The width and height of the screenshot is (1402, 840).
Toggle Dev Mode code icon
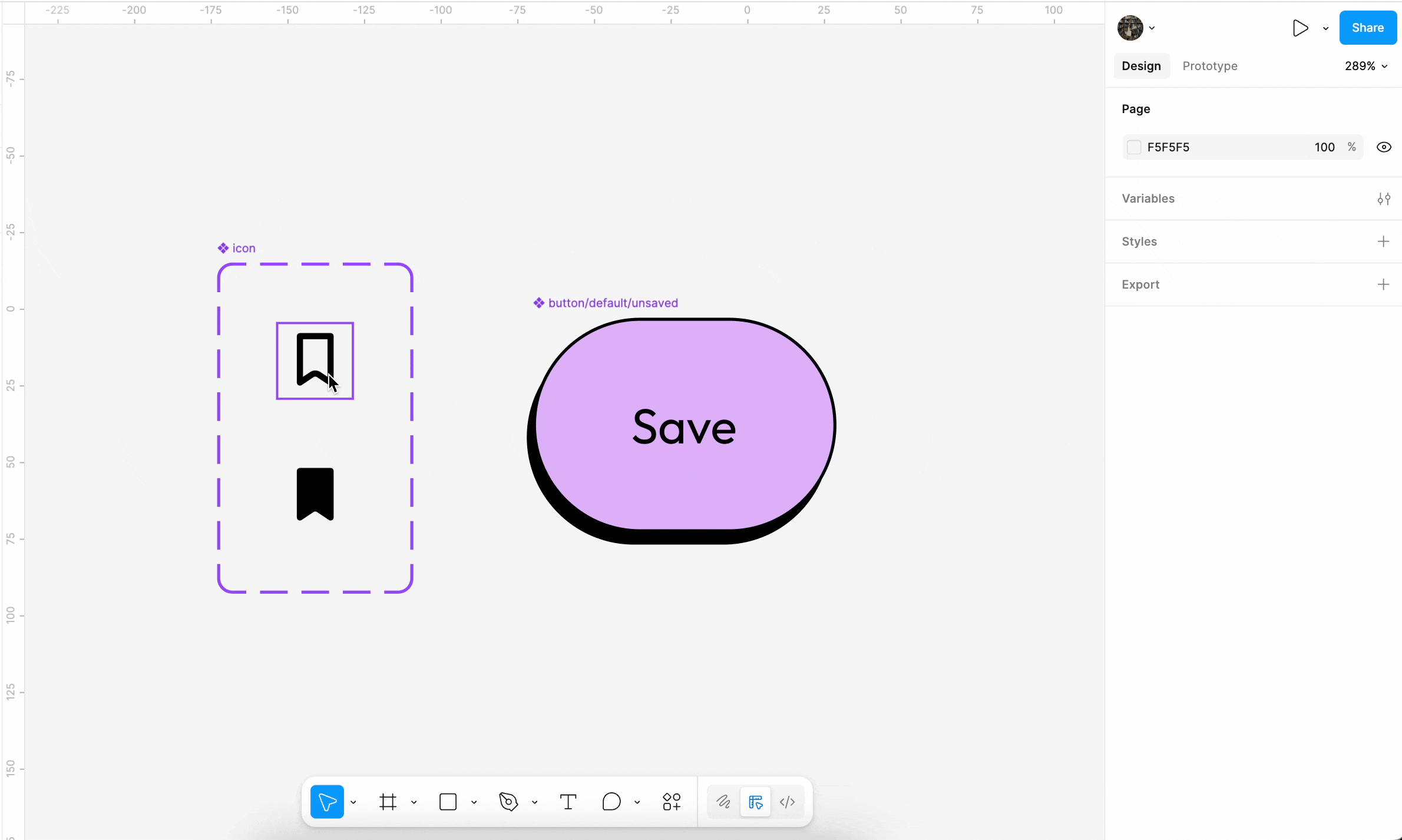788,802
